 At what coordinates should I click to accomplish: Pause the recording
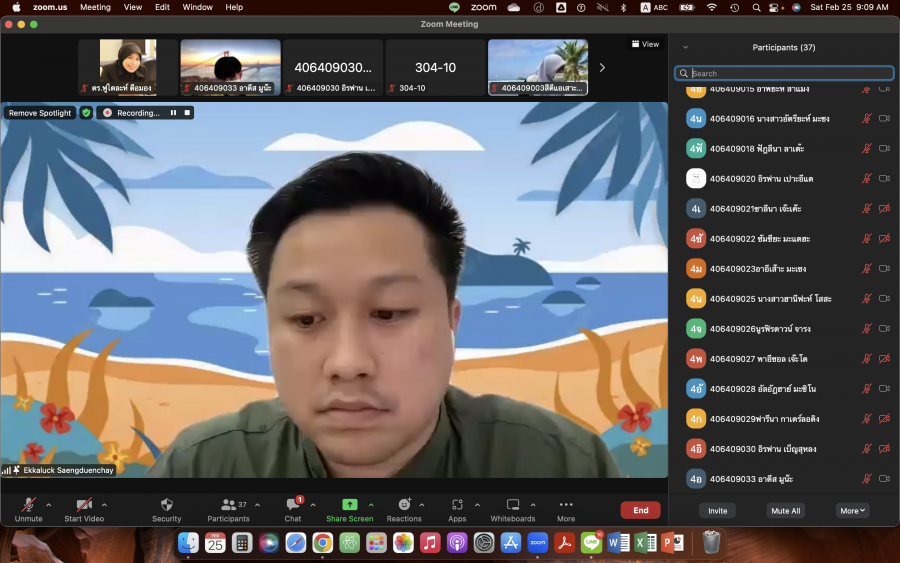point(173,113)
